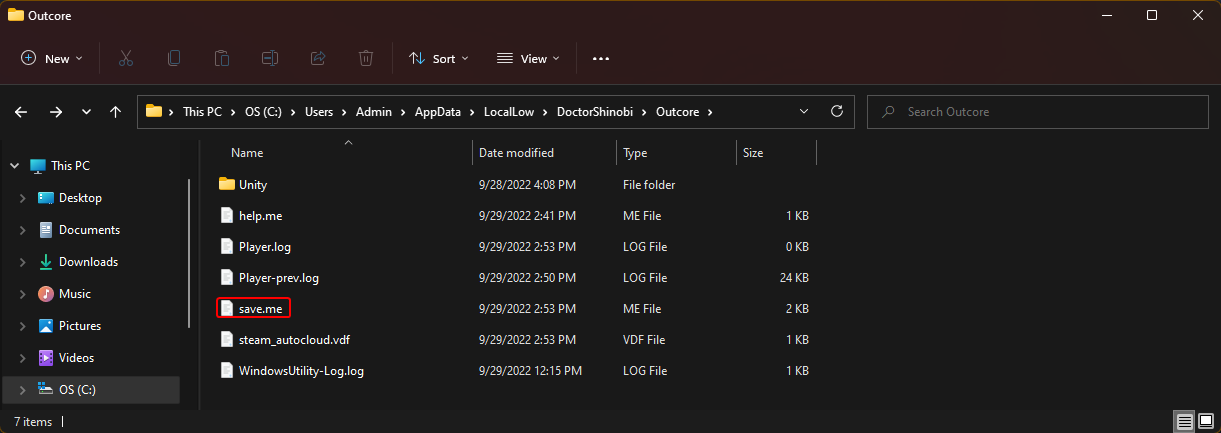Select the save.me file
The width and height of the screenshot is (1221, 433).
tap(260, 309)
